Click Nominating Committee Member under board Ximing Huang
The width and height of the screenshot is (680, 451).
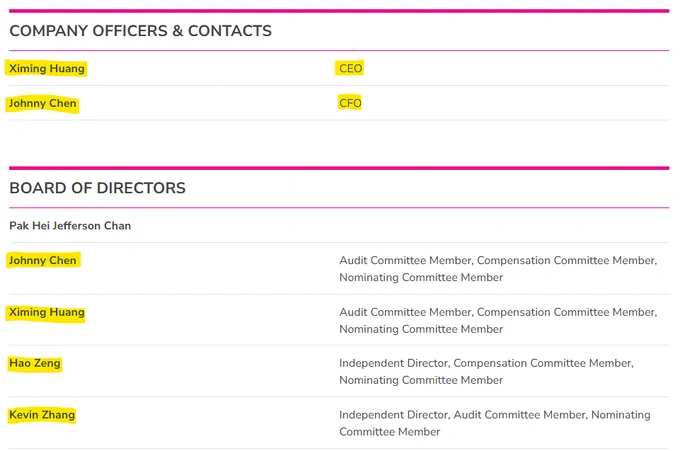pos(421,329)
